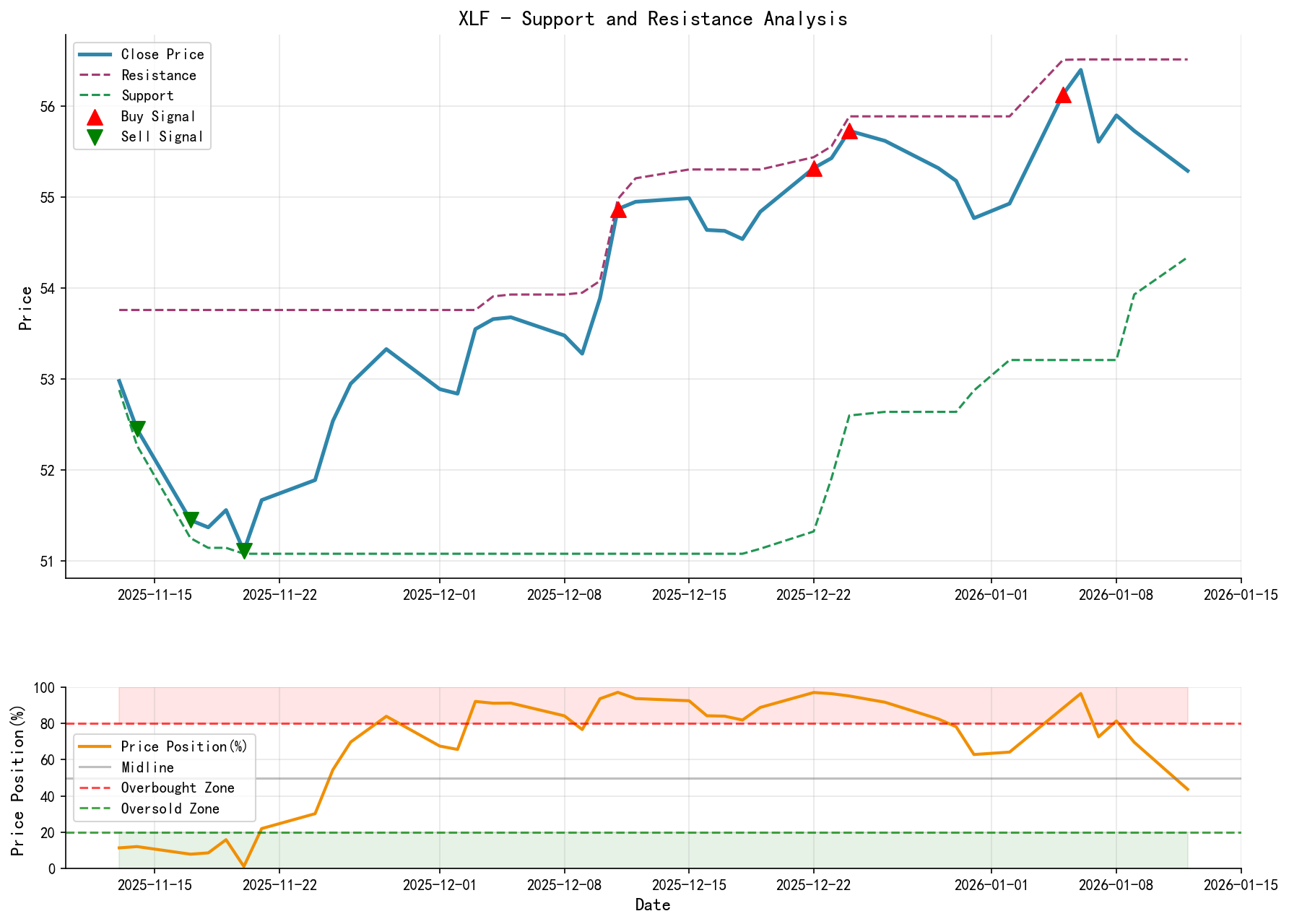Select the red Buy Signal triangle in legend
The width and height of the screenshot is (1289, 924).
pyautogui.click(x=94, y=115)
